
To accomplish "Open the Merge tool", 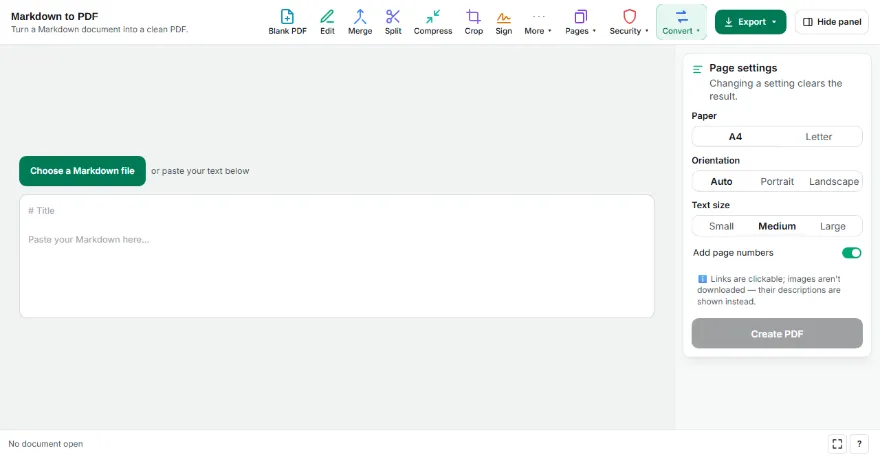I will click(x=360, y=22).
